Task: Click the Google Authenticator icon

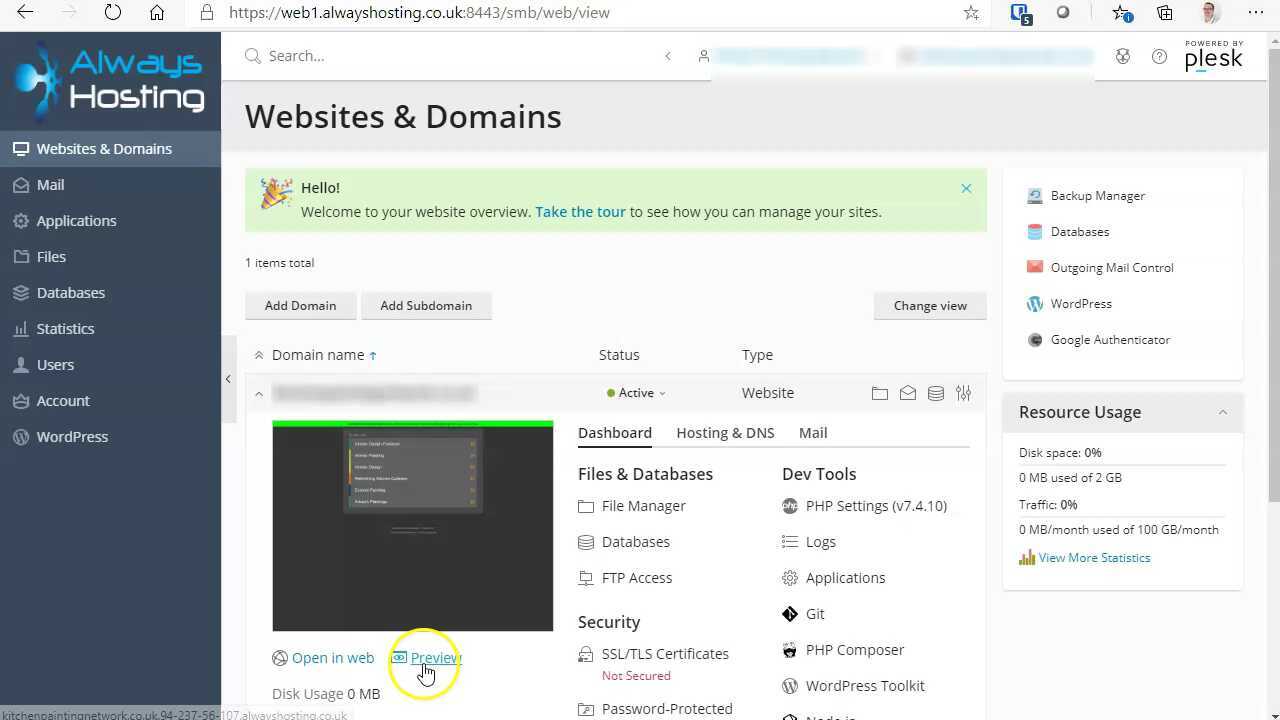Action: (x=1035, y=340)
